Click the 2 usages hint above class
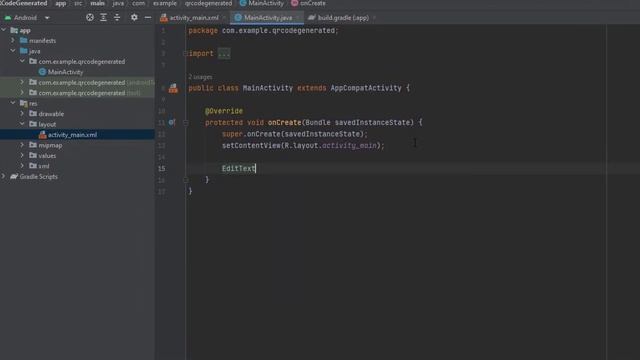640x360 pixels. click(200, 77)
